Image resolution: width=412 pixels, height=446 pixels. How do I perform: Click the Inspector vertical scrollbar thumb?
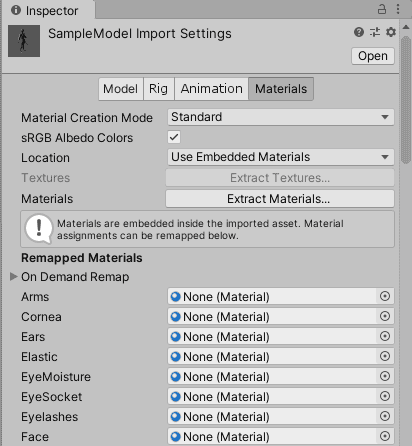406,100
